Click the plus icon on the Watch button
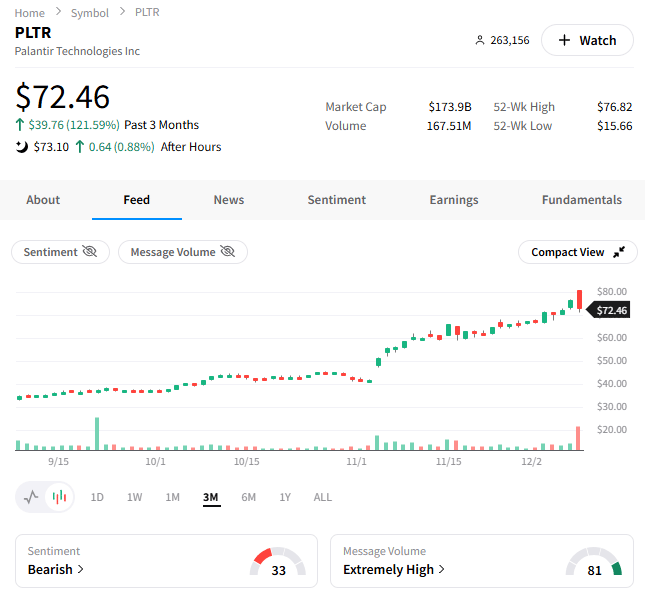Screen dimensions: 645x592 [x=564, y=40]
